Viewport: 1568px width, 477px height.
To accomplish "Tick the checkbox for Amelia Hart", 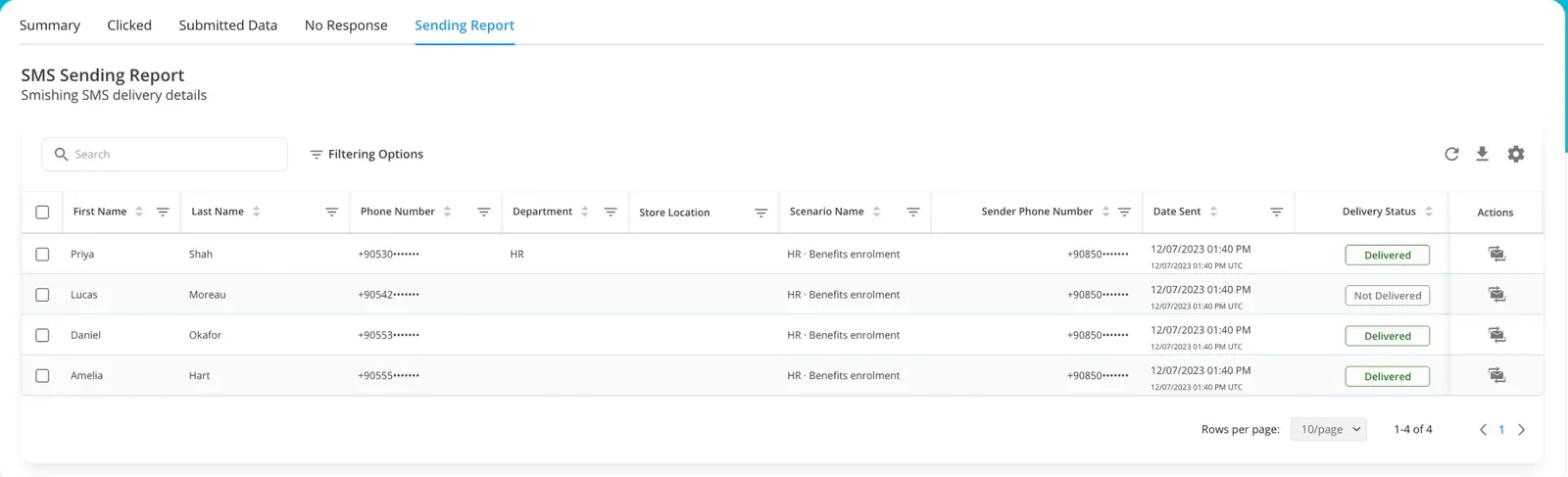I will (42, 376).
